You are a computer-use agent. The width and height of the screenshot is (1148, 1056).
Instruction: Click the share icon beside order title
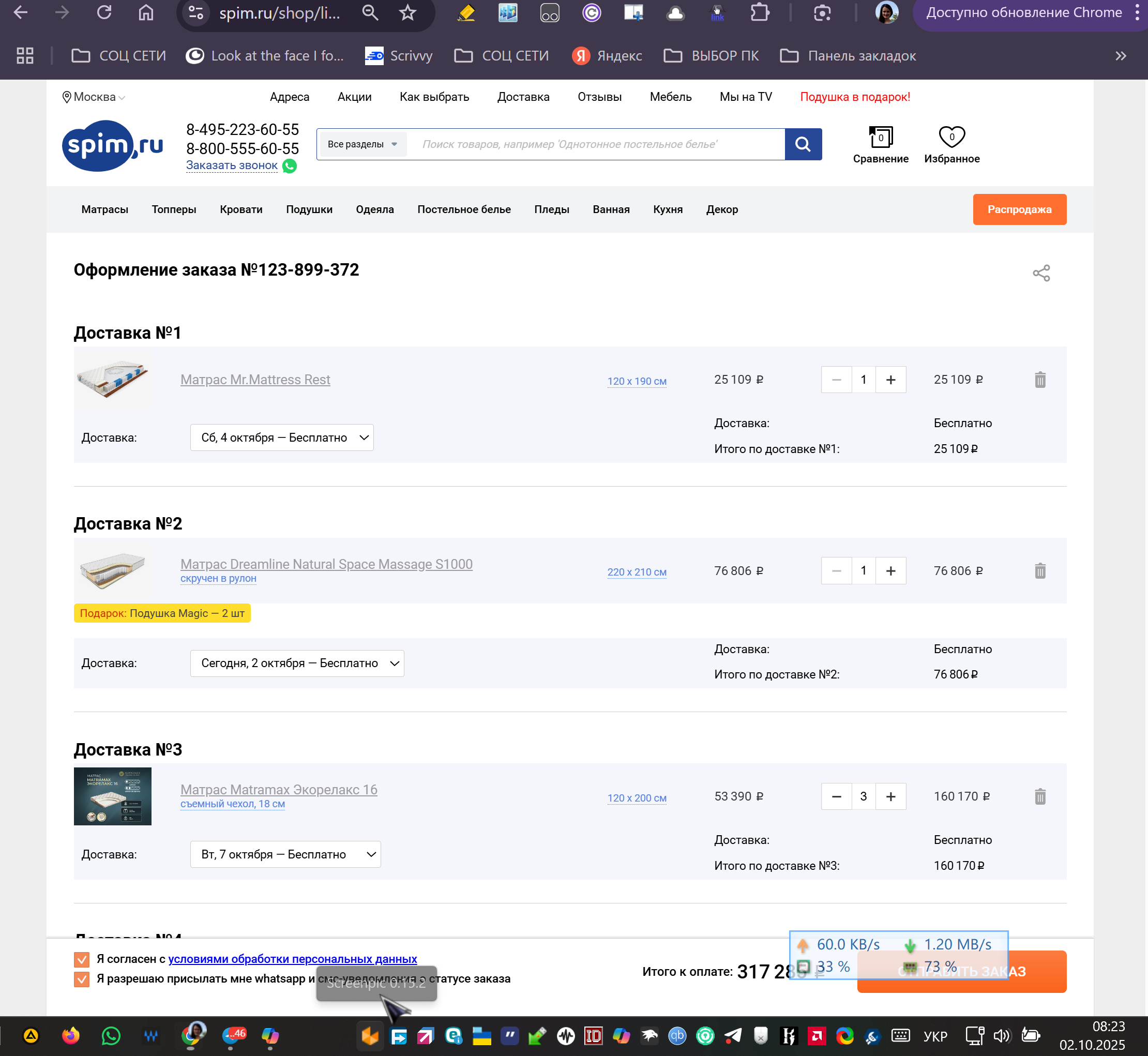[x=1041, y=273]
